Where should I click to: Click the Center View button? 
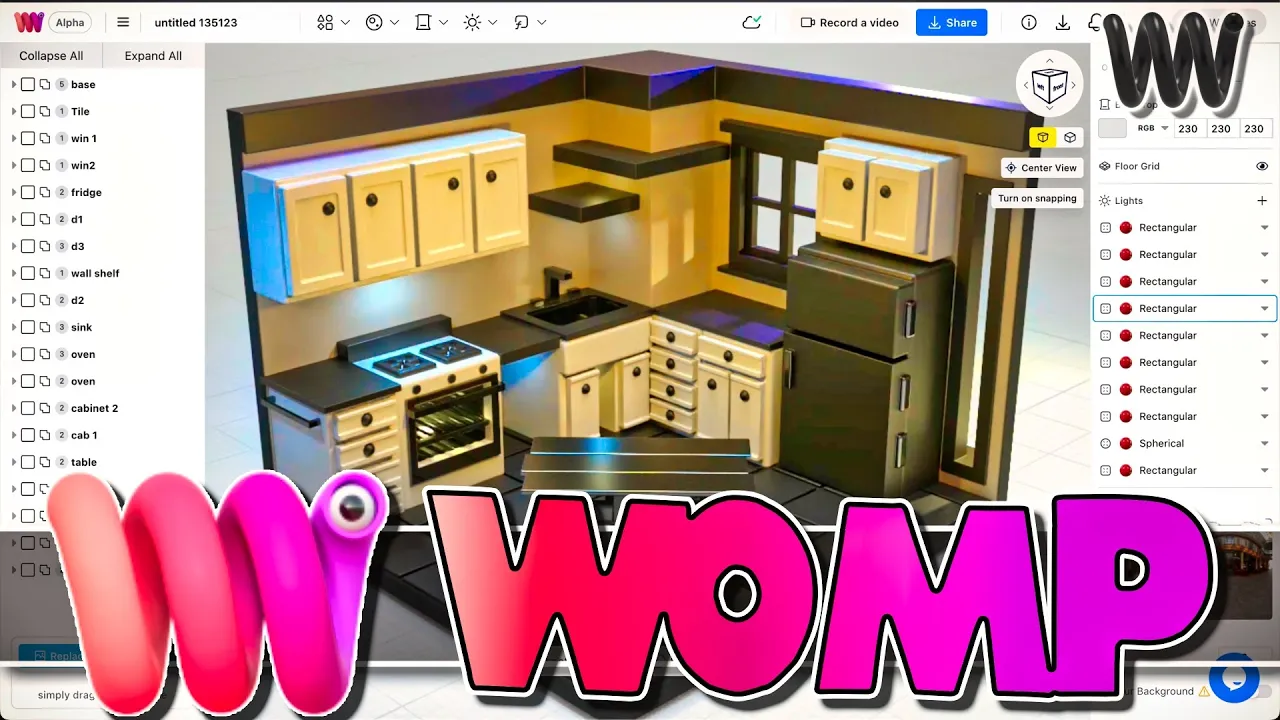point(1041,168)
